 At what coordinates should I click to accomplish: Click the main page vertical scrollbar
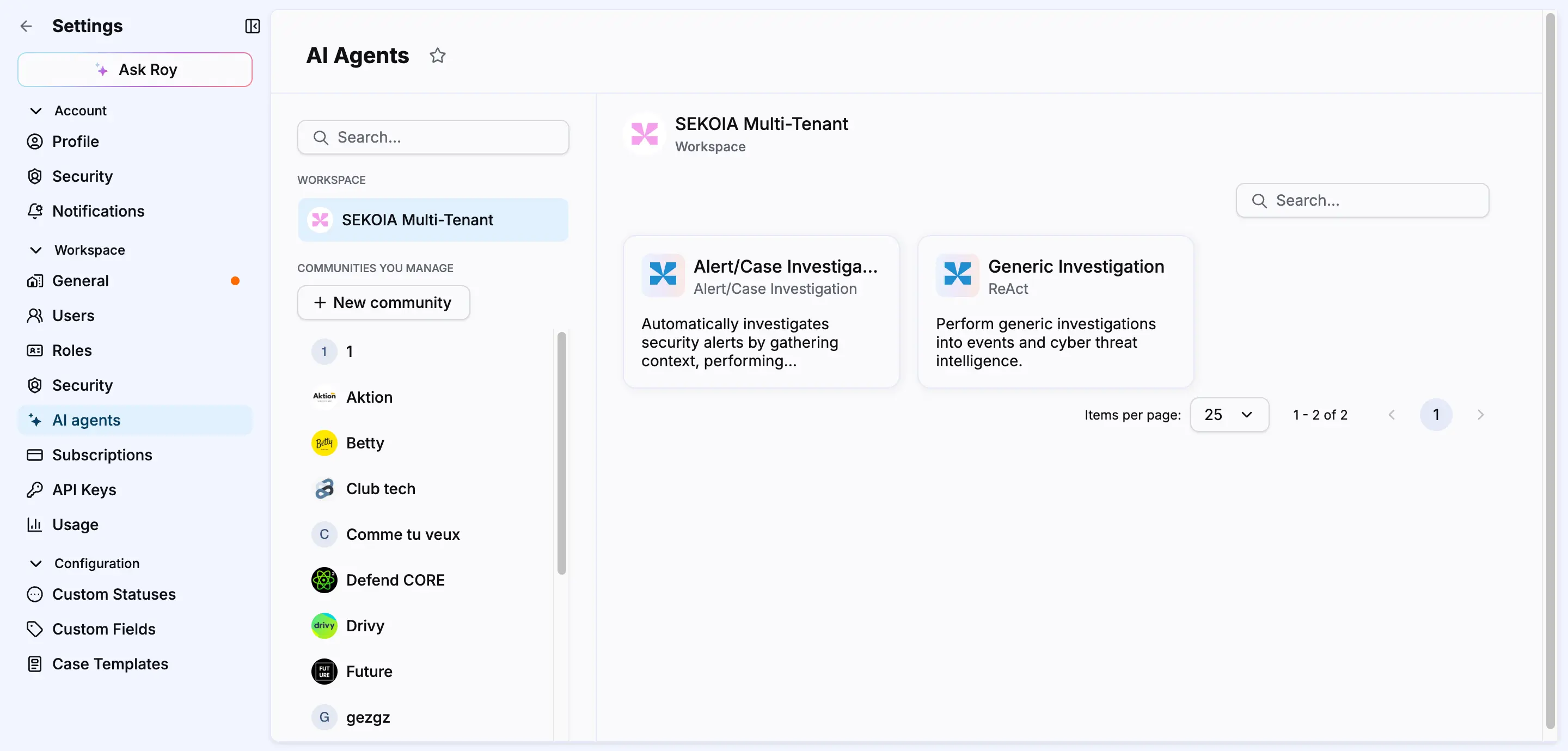coord(1549,370)
